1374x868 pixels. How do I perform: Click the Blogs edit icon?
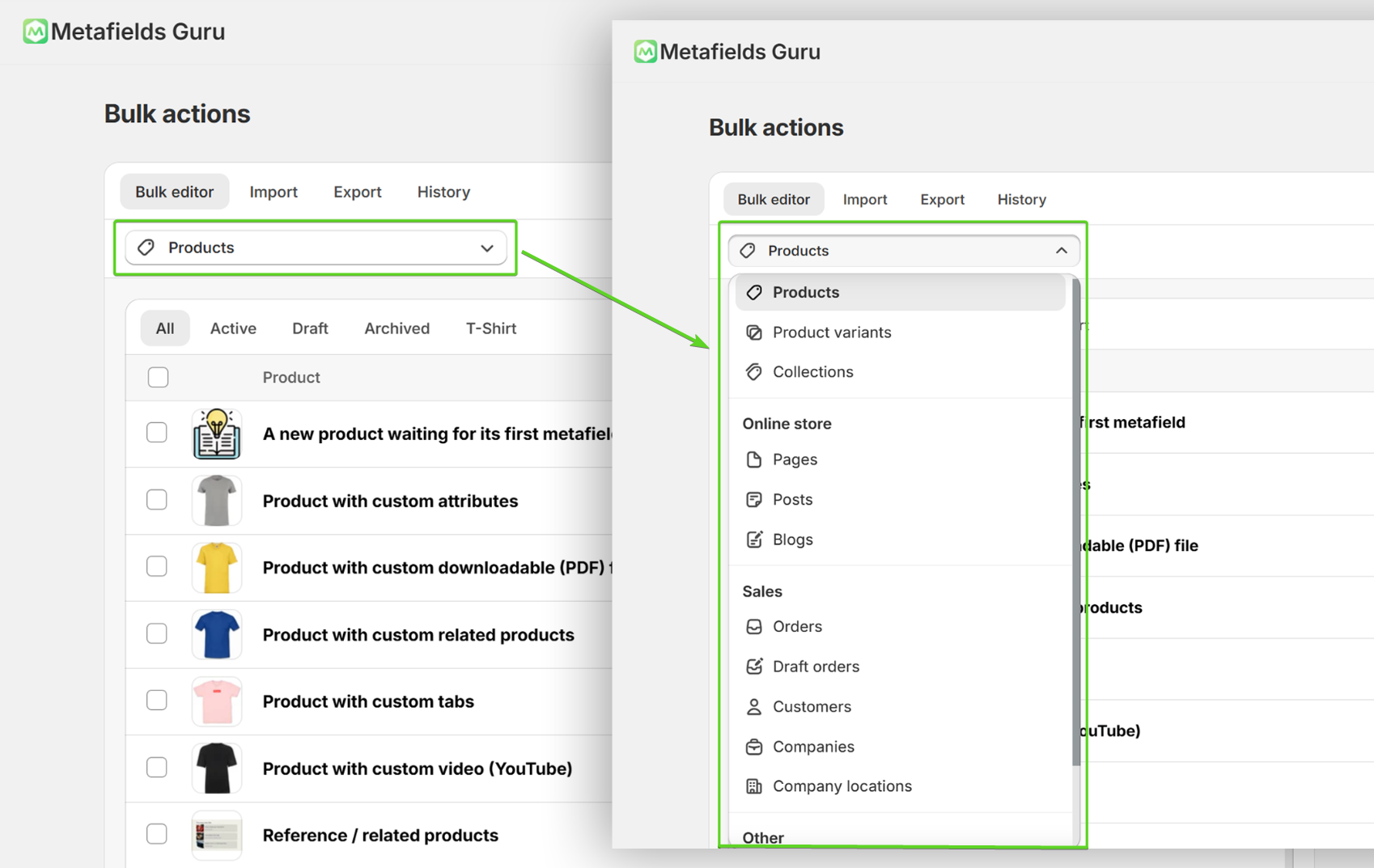(753, 540)
